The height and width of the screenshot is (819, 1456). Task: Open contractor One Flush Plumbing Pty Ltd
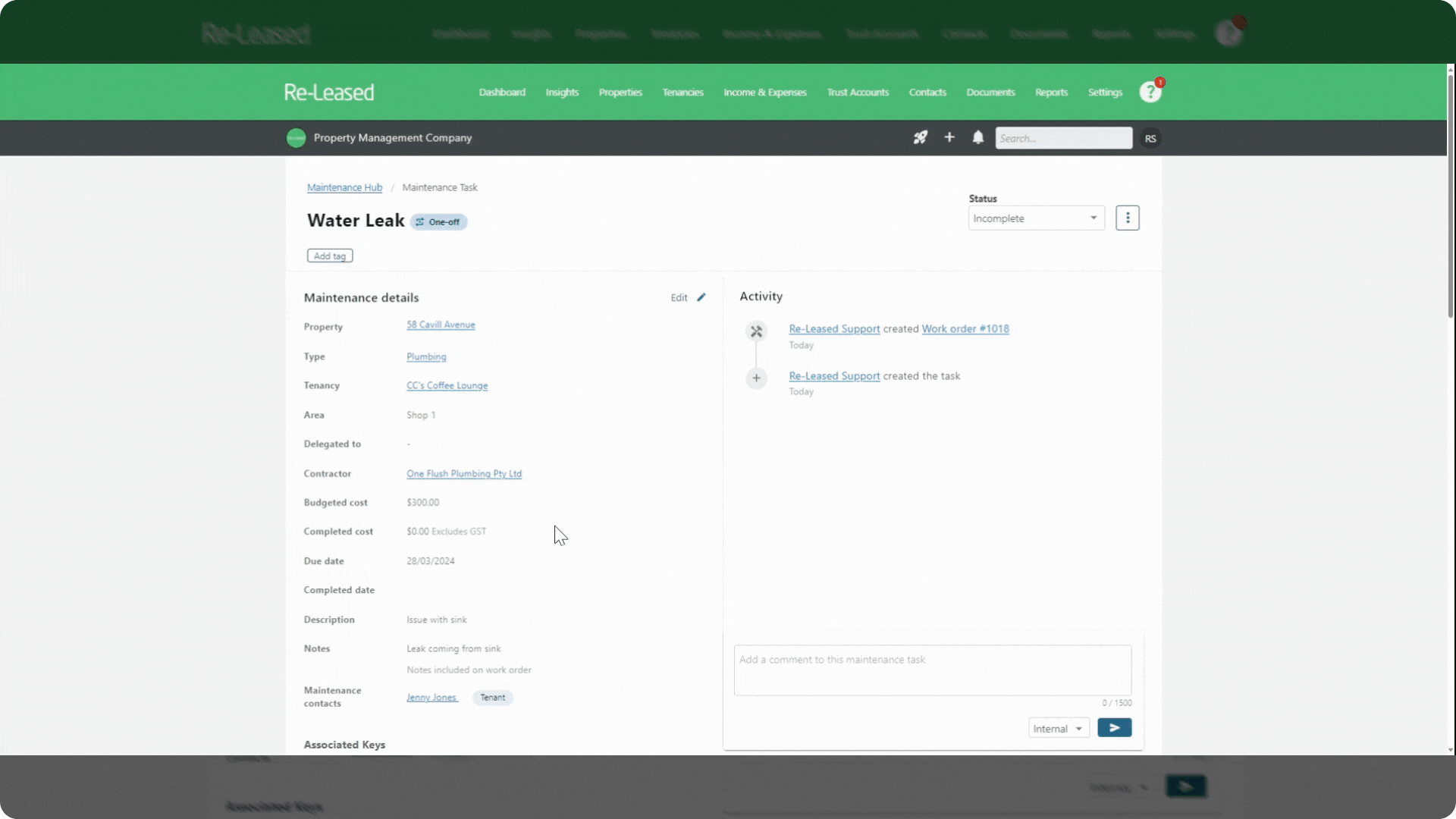pos(464,473)
